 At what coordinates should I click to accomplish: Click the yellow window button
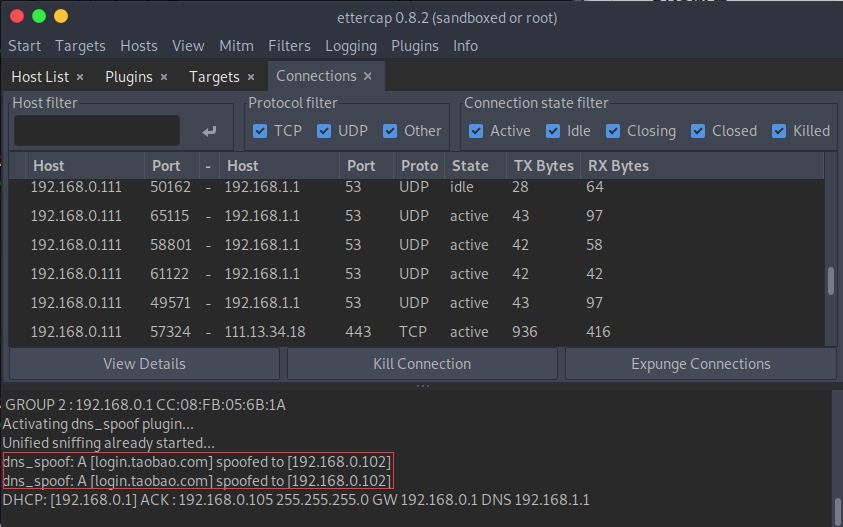[61, 16]
